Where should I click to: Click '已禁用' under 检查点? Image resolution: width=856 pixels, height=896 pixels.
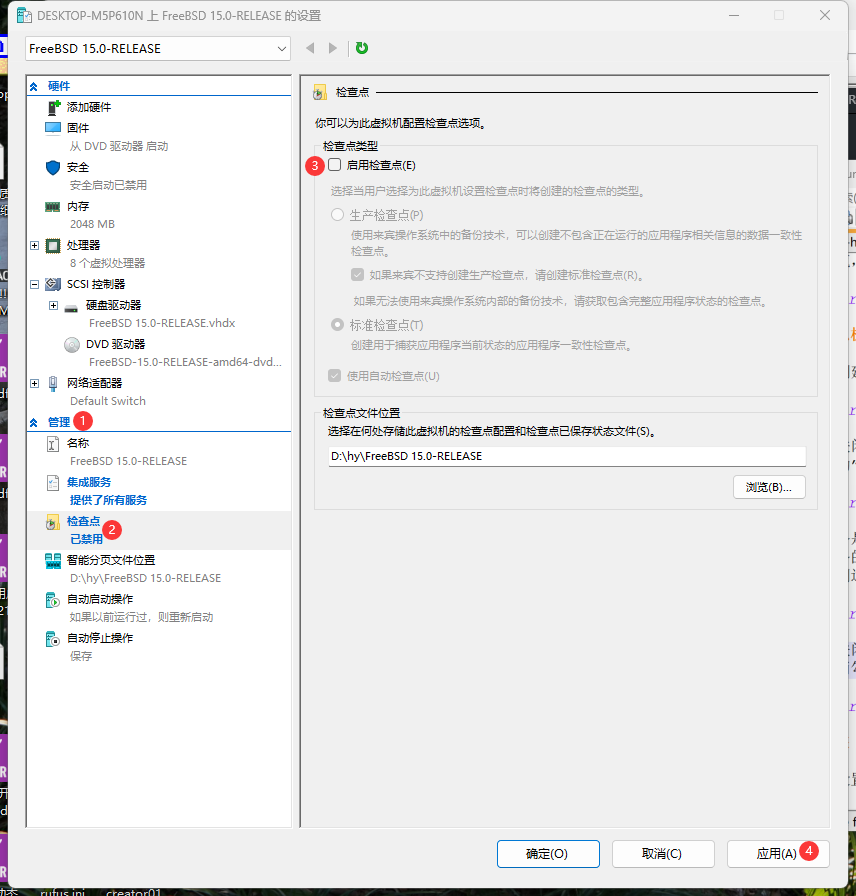click(86, 539)
